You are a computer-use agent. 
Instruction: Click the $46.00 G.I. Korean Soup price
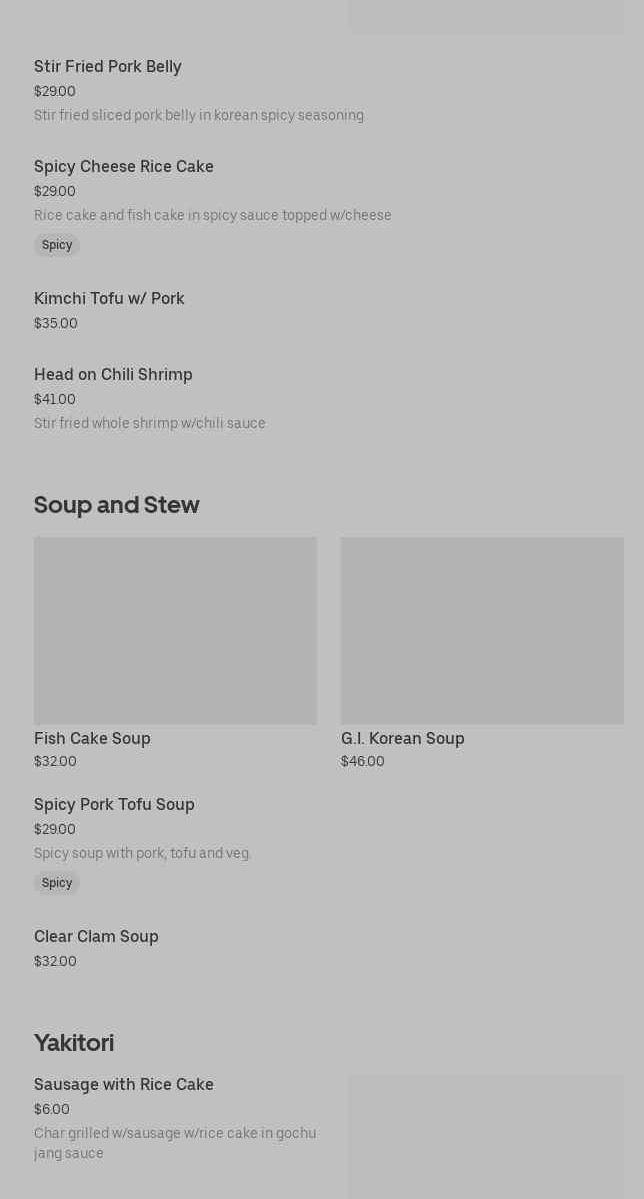tap(363, 762)
